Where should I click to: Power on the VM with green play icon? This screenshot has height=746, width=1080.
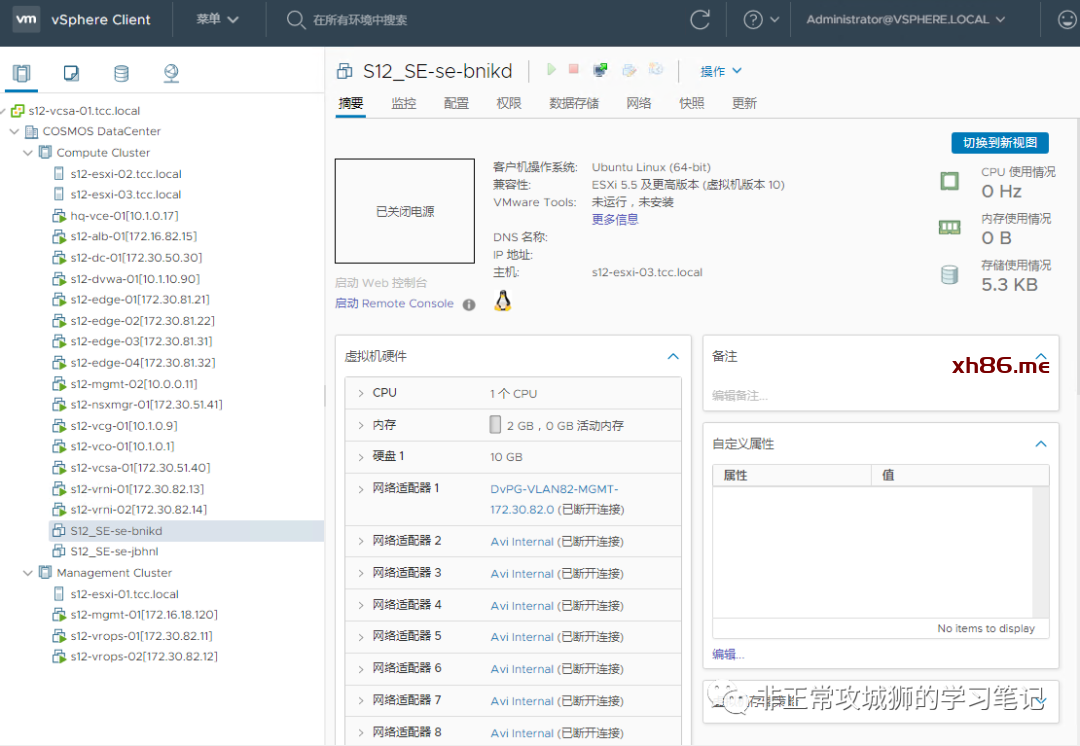click(551, 70)
